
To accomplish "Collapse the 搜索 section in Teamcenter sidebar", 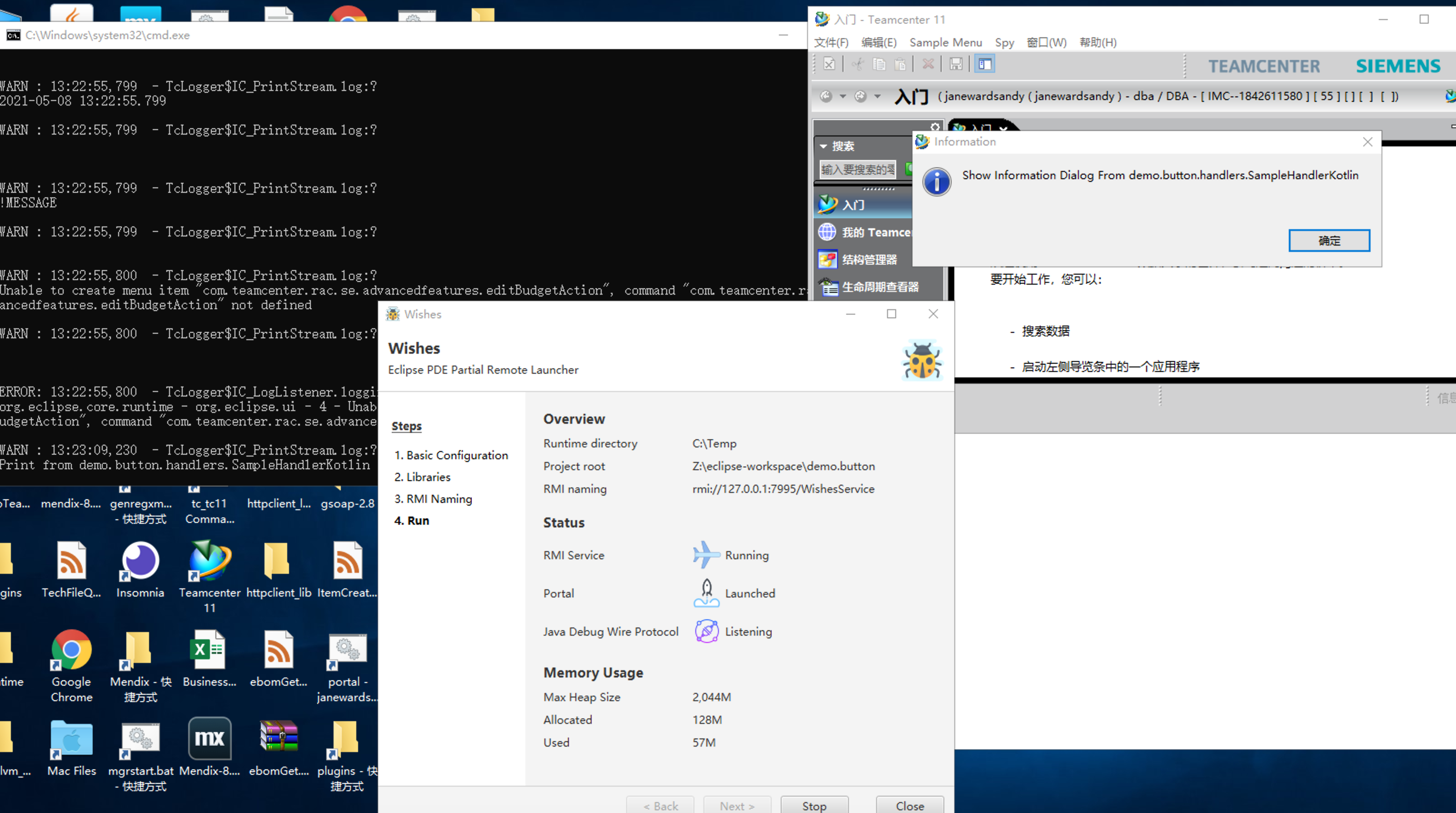I will 823,146.
